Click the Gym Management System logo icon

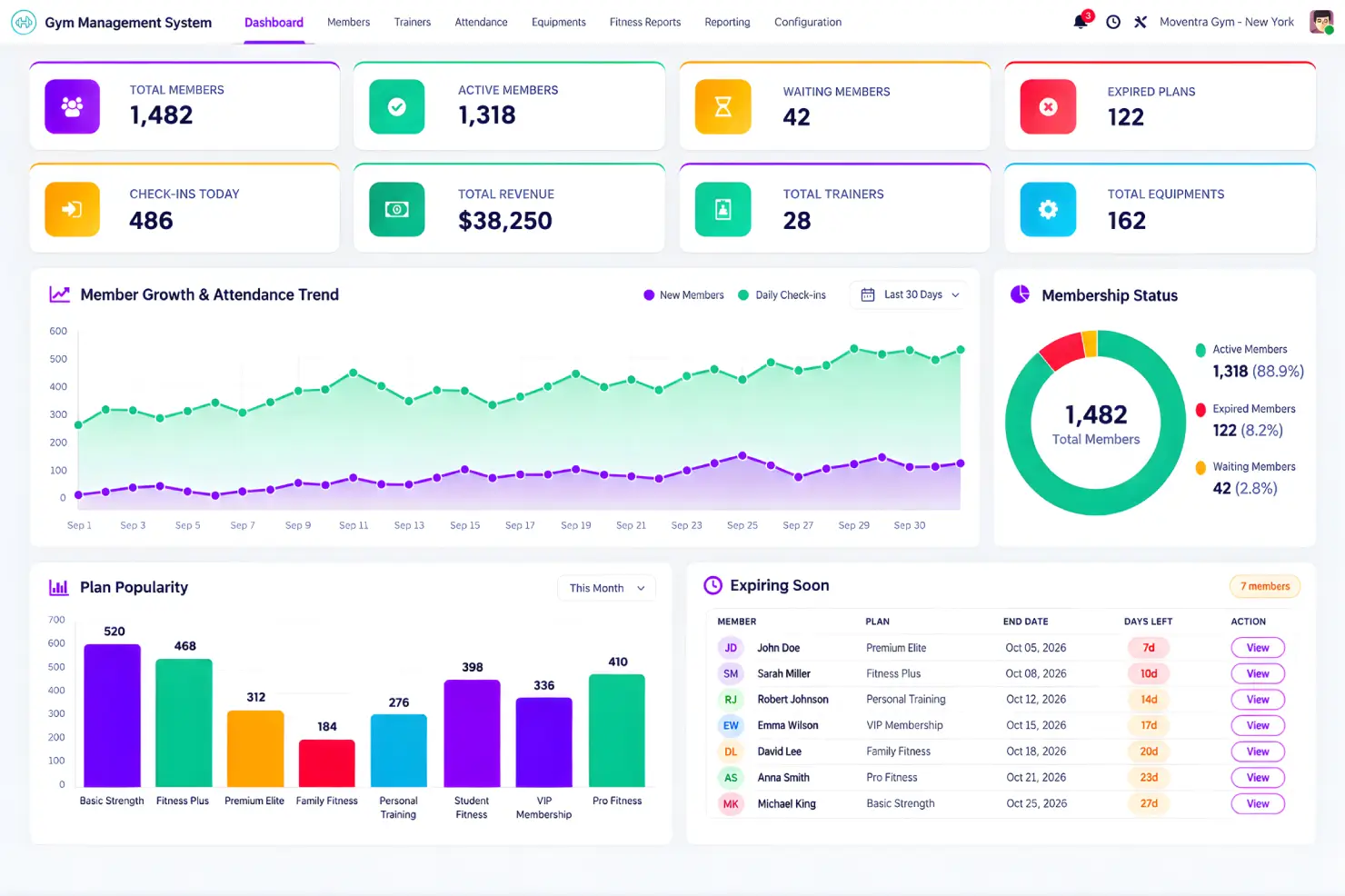pos(24,22)
